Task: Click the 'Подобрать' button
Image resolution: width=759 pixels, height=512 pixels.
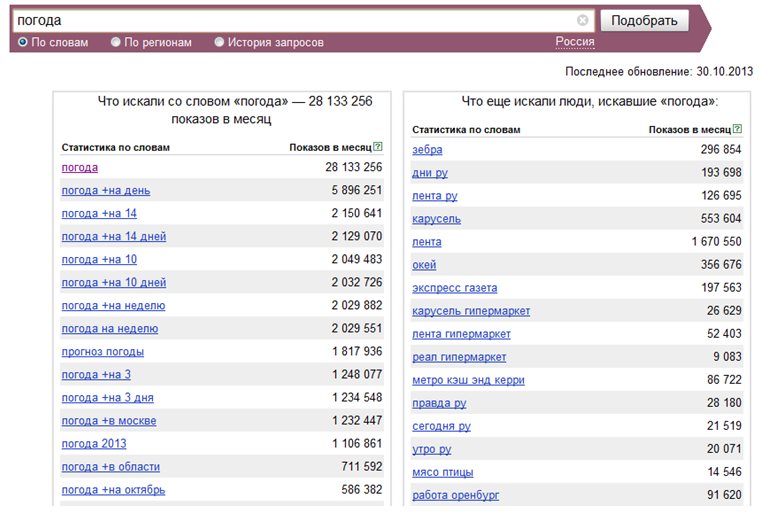Action: point(644,20)
